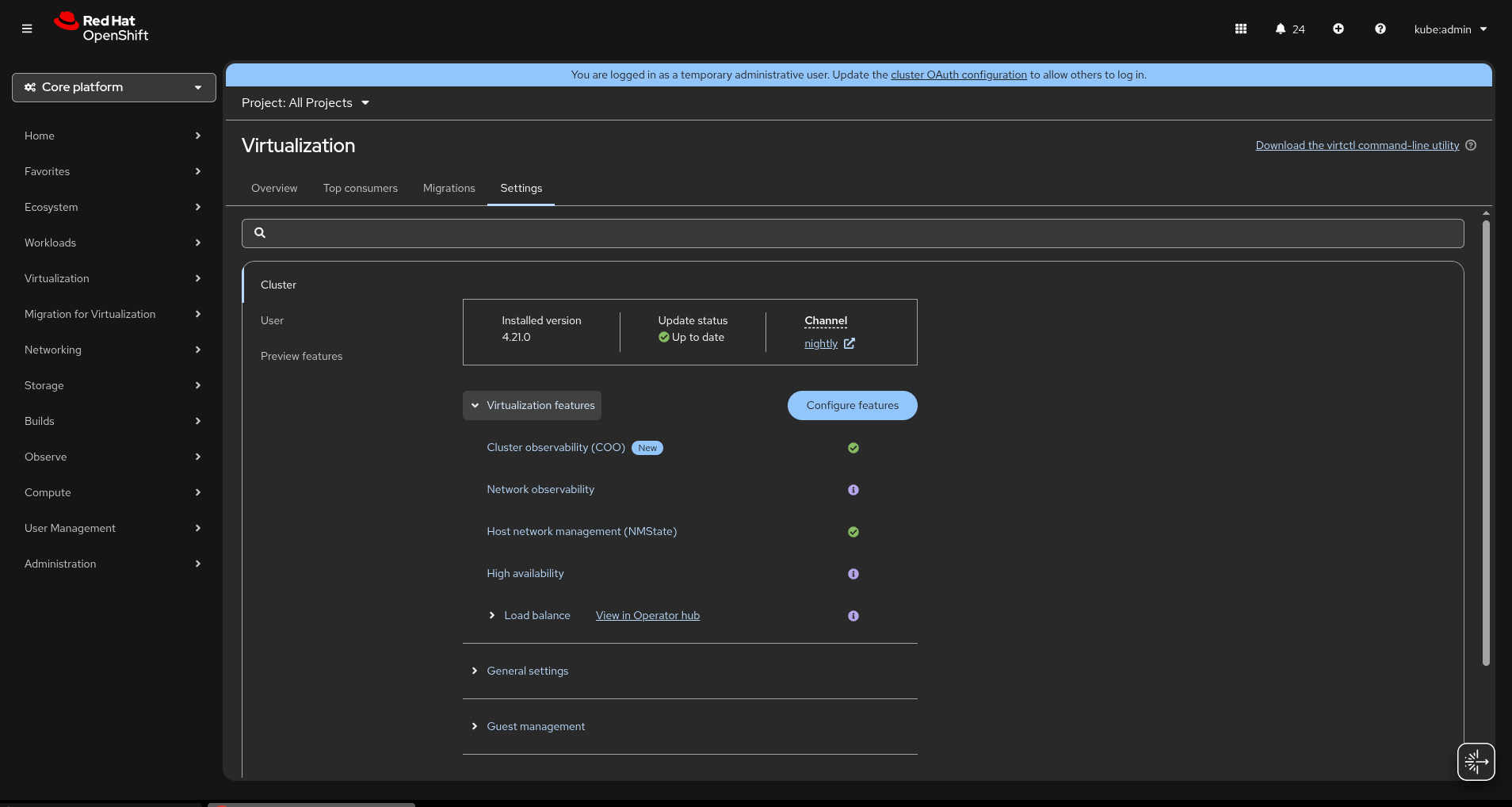Screen dimensions: 1512x807
Task: Click Host network management green status icon
Action: coord(853,532)
